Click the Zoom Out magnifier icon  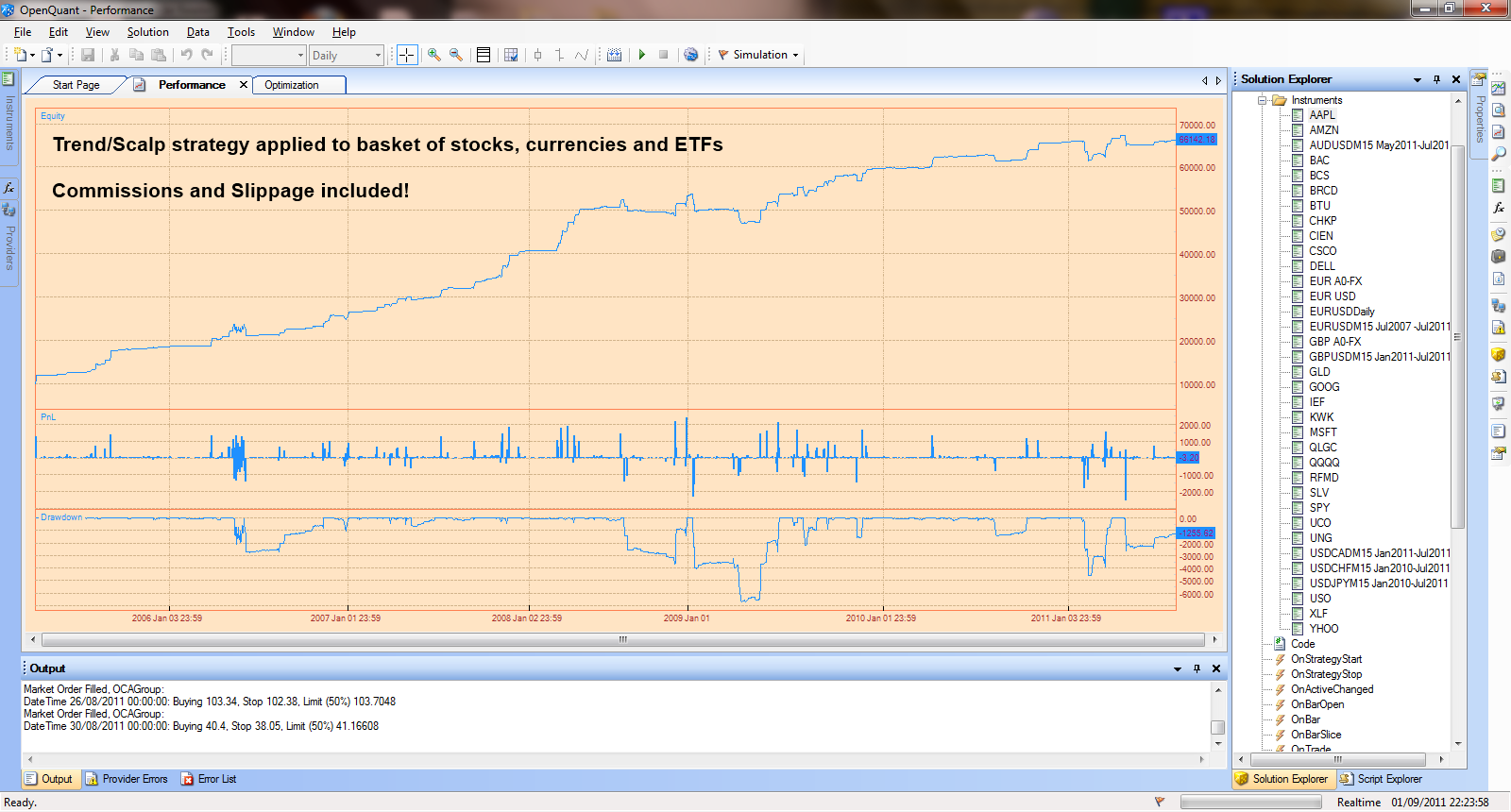click(456, 55)
